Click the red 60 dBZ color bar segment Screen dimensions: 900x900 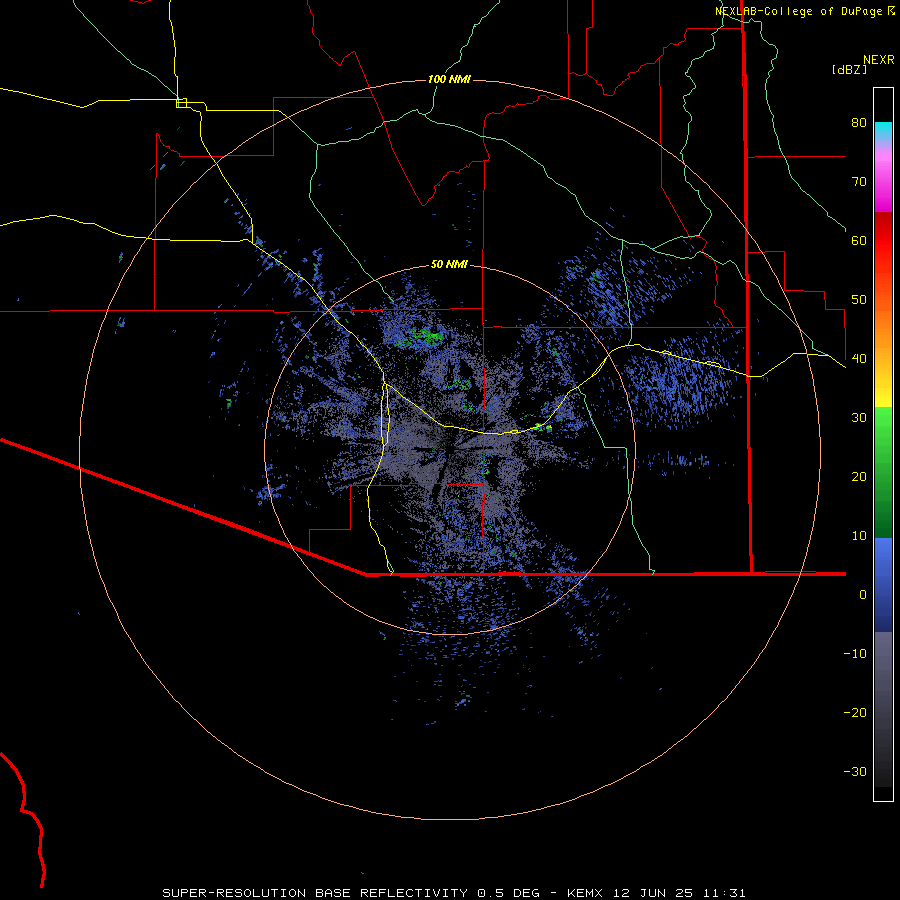[x=883, y=240]
